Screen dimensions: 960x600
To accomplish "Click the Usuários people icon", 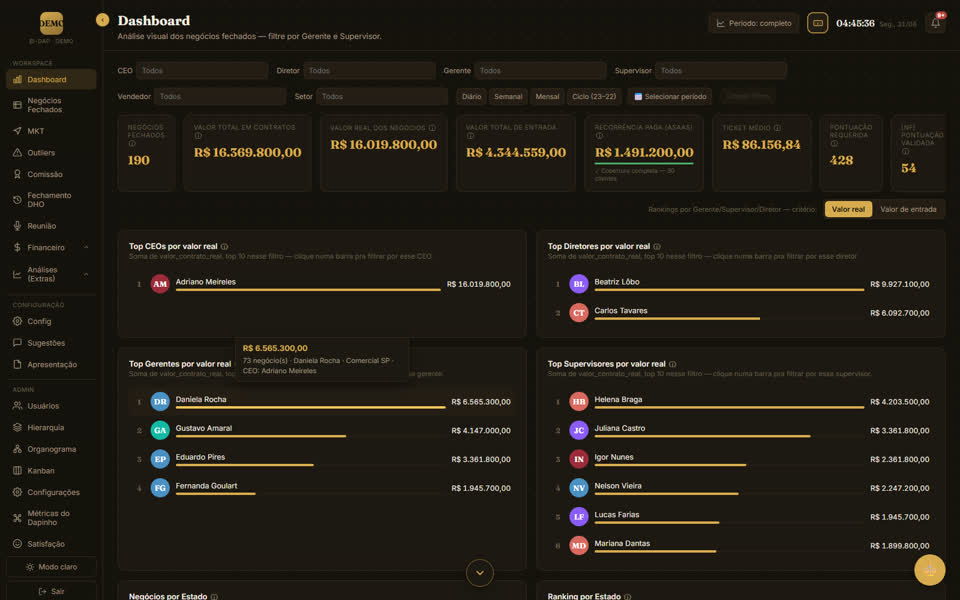I will point(17,406).
